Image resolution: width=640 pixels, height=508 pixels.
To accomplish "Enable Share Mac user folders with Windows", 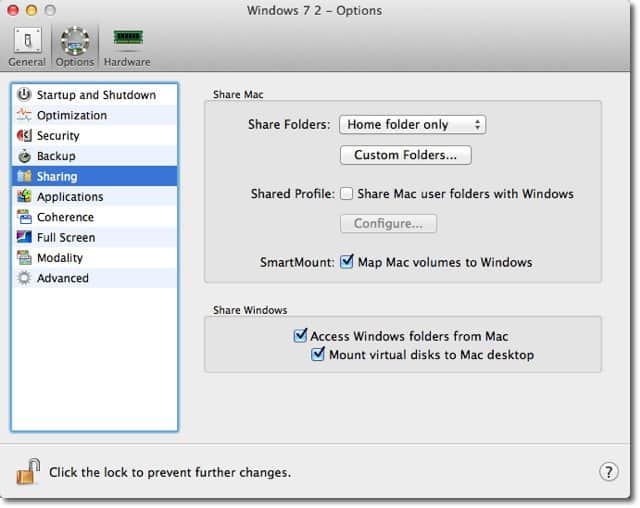I will 347,193.
